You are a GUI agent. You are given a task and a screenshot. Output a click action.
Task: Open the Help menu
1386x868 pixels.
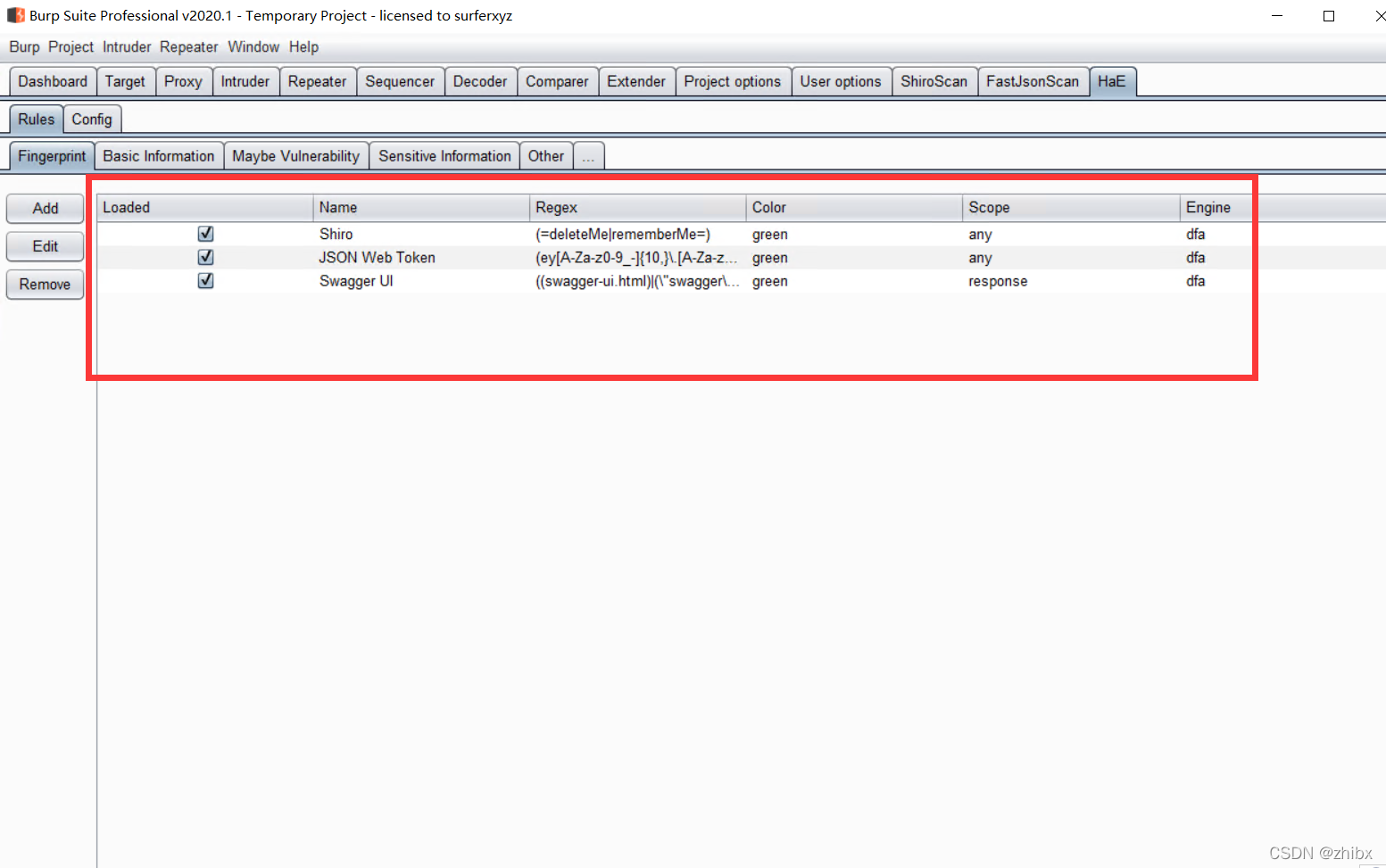click(x=303, y=47)
